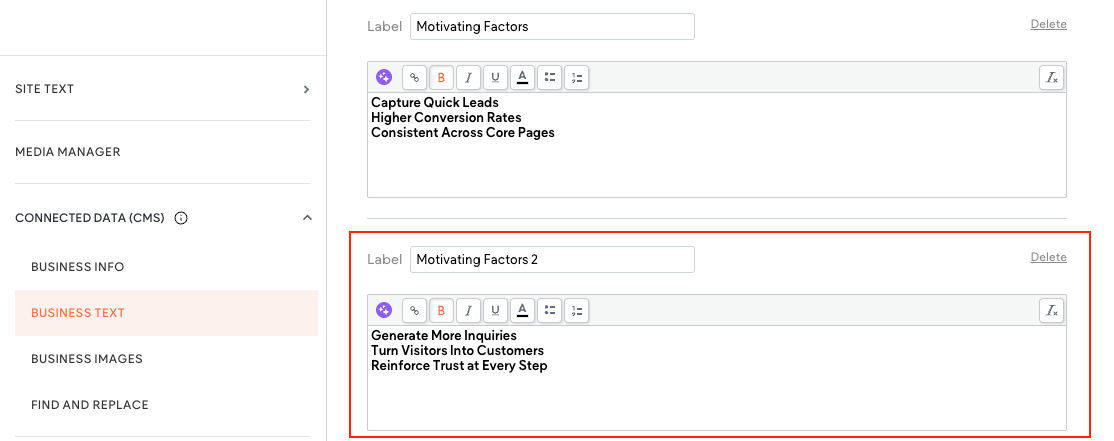Click info icon next to Connected Data (CMS)
This screenshot has height=441, width=1114.
[181, 218]
